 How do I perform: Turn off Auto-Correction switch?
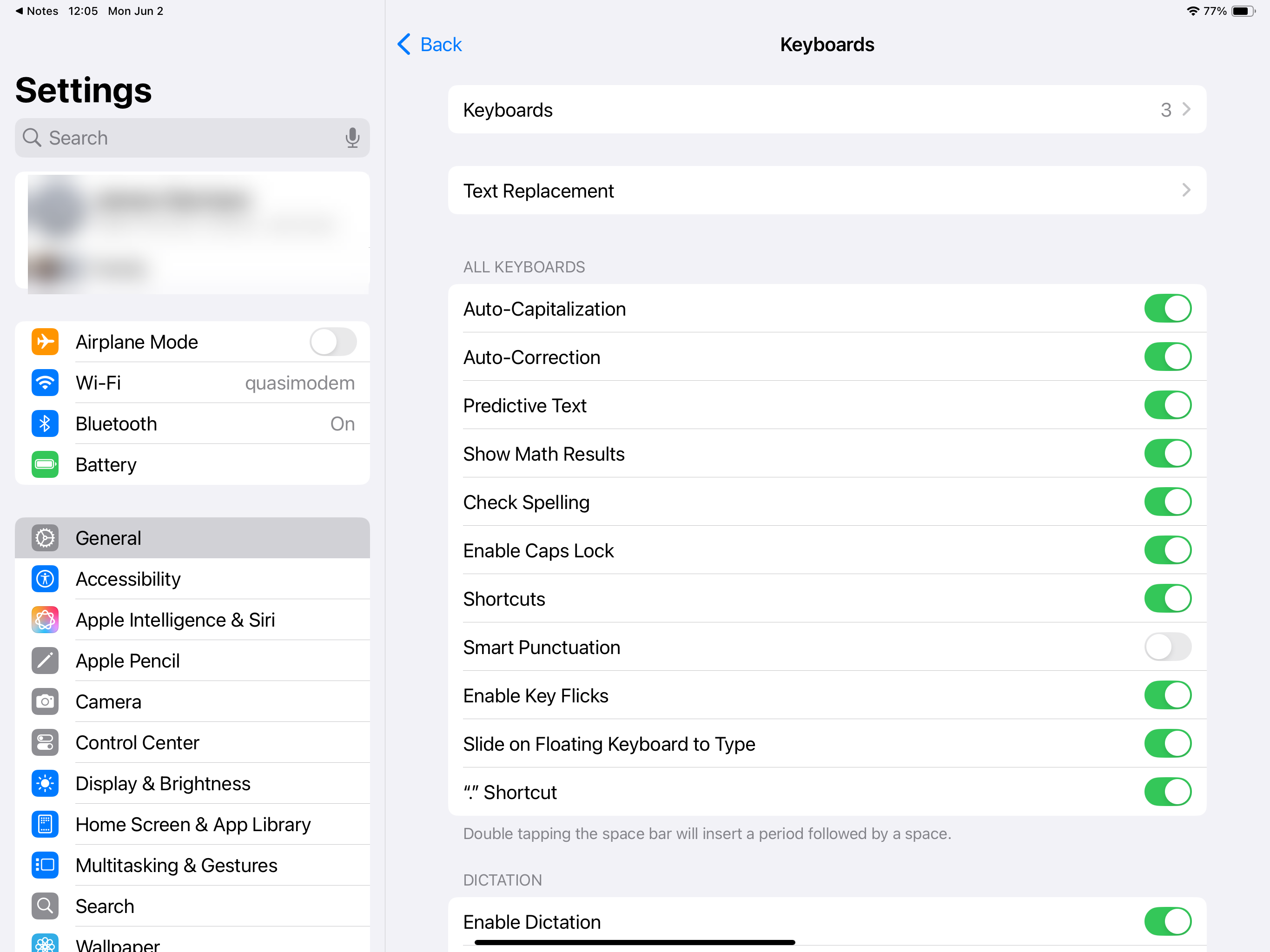[1167, 357]
